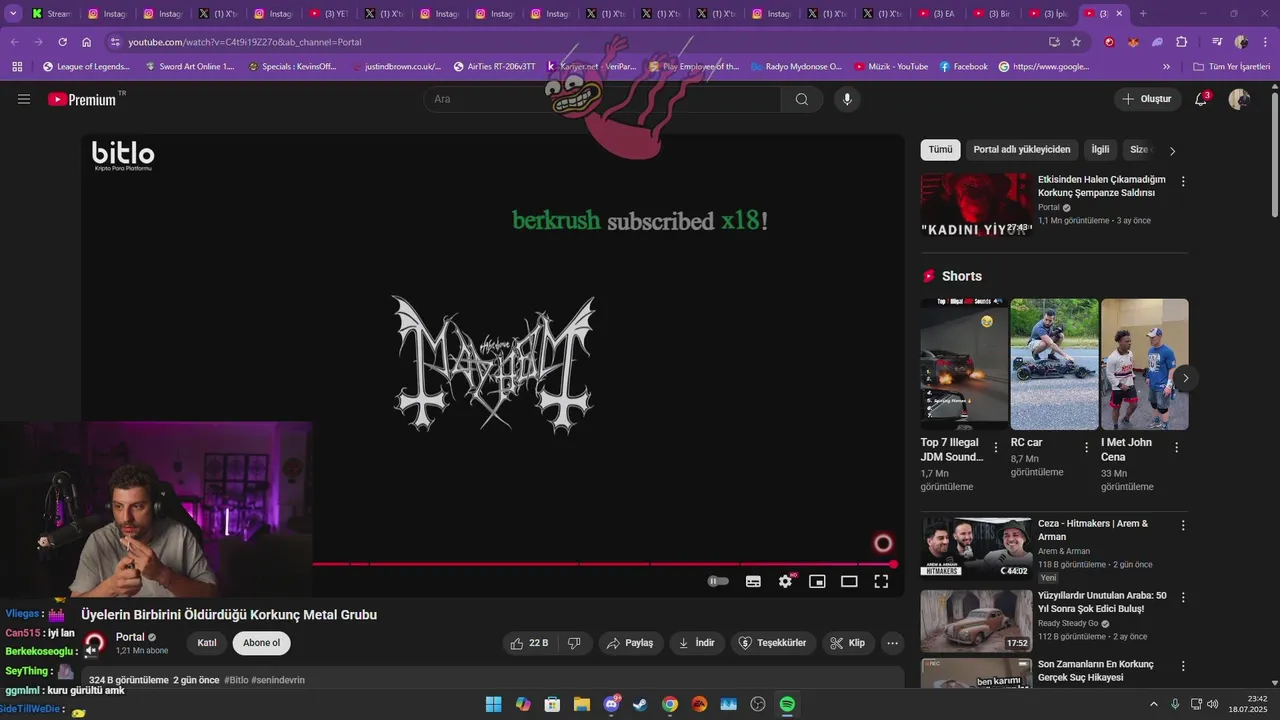
Task: Open Microsoft Store from taskbar
Action: (x=552, y=704)
